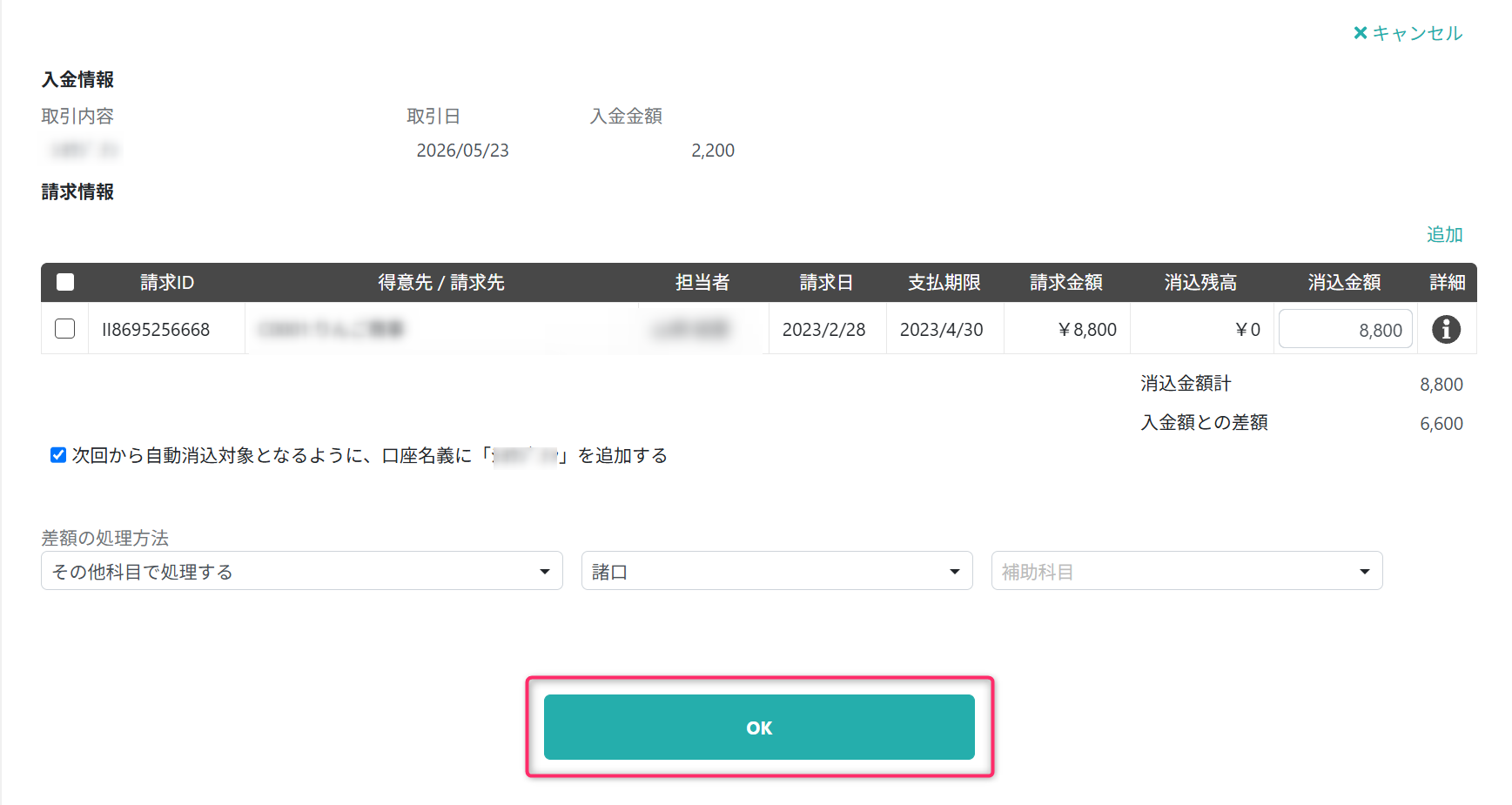Click the 請求ID column header
Image resolution: width=1512 pixels, height=805 pixels.
[x=167, y=282]
